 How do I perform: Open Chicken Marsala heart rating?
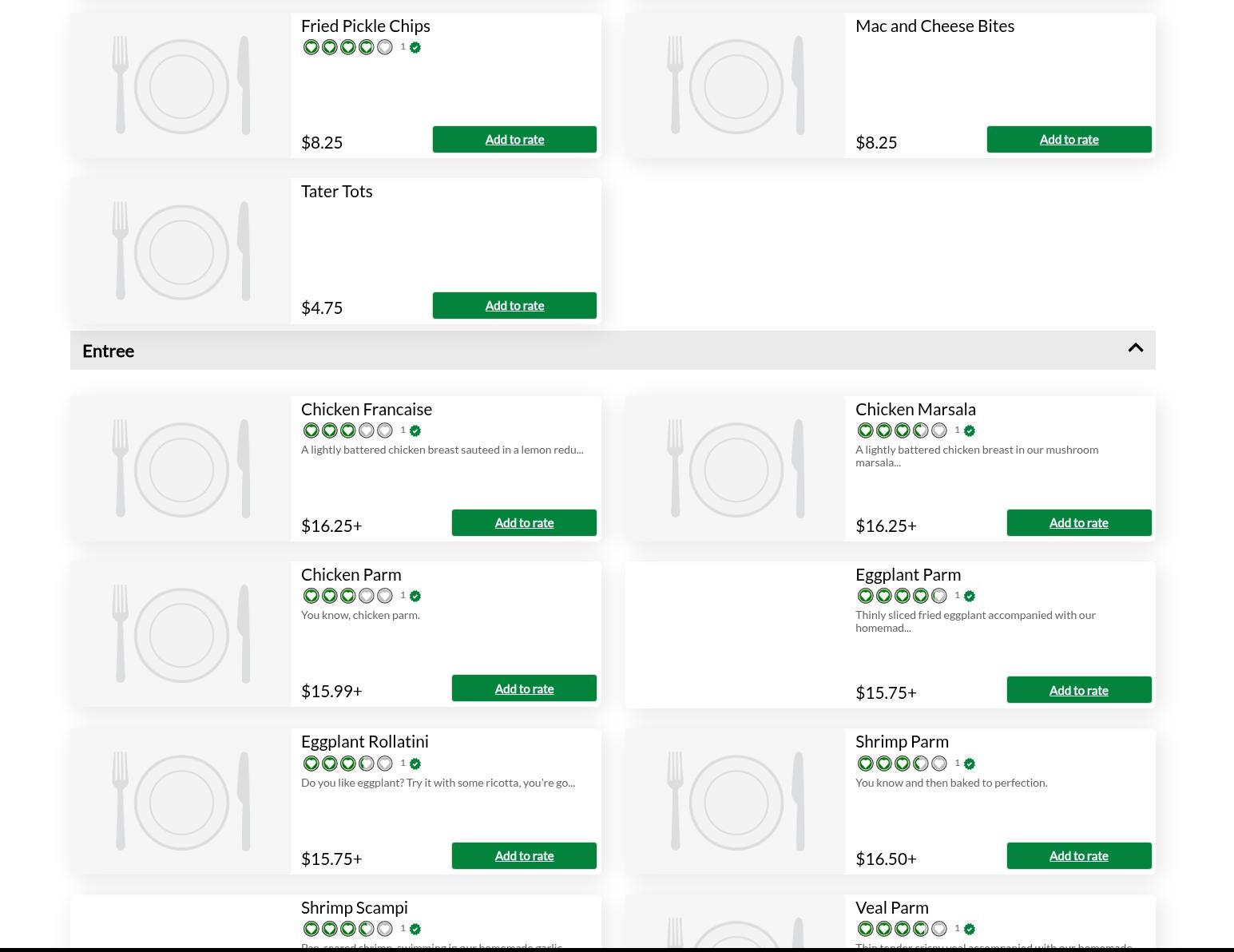[902, 430]
